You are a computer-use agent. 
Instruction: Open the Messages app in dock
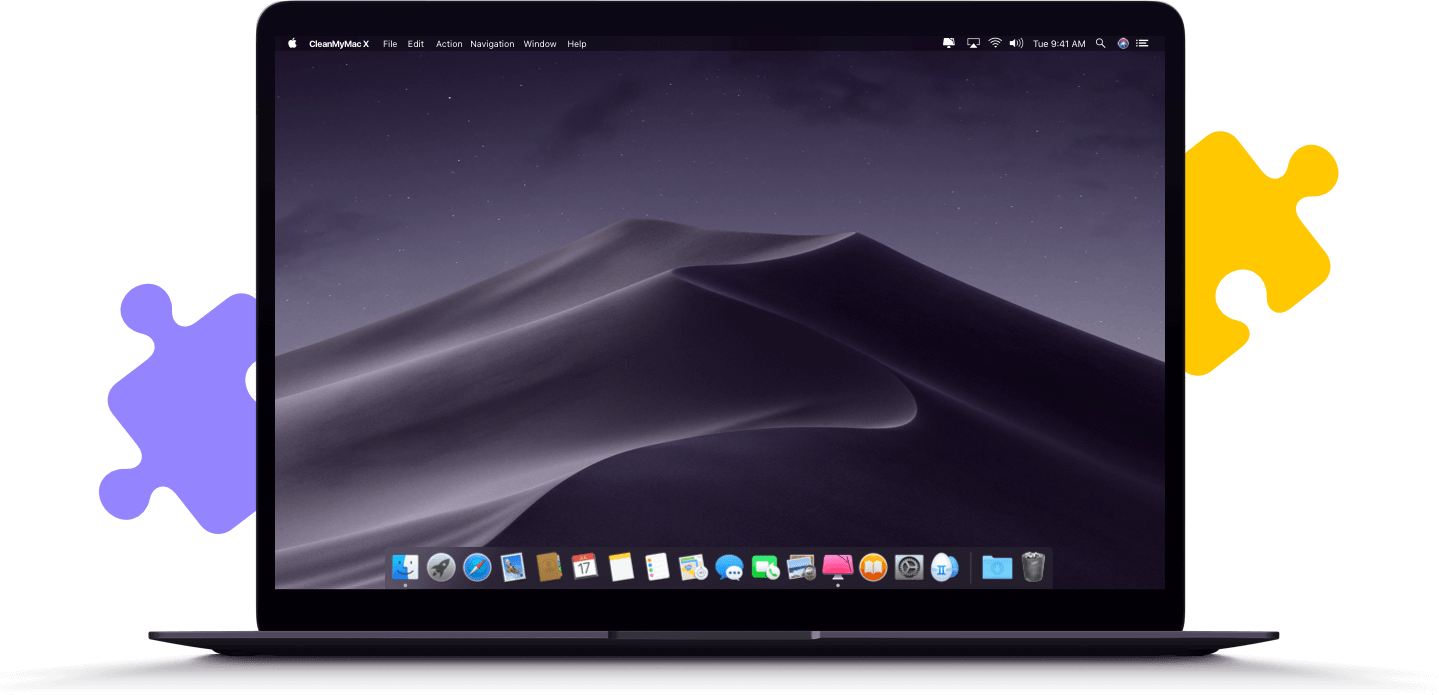(x=729, y=568)
